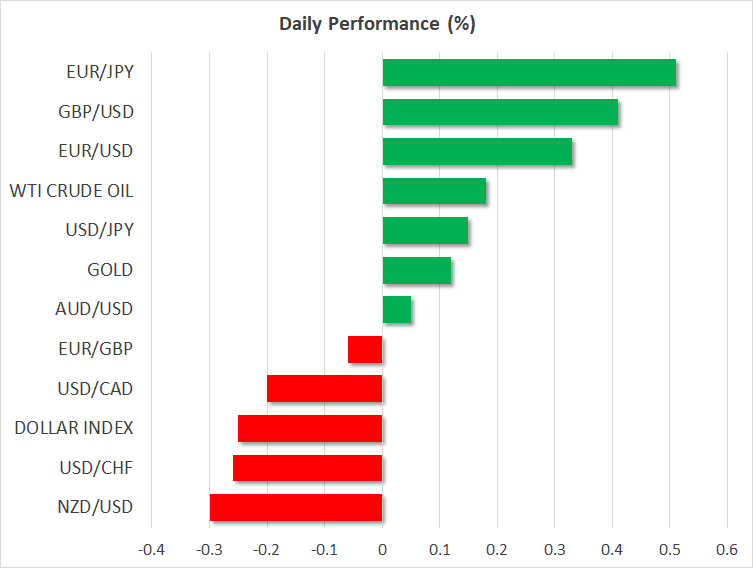
Task: Click the DOLLAR INDEX red bar
Action: [310, 428]
